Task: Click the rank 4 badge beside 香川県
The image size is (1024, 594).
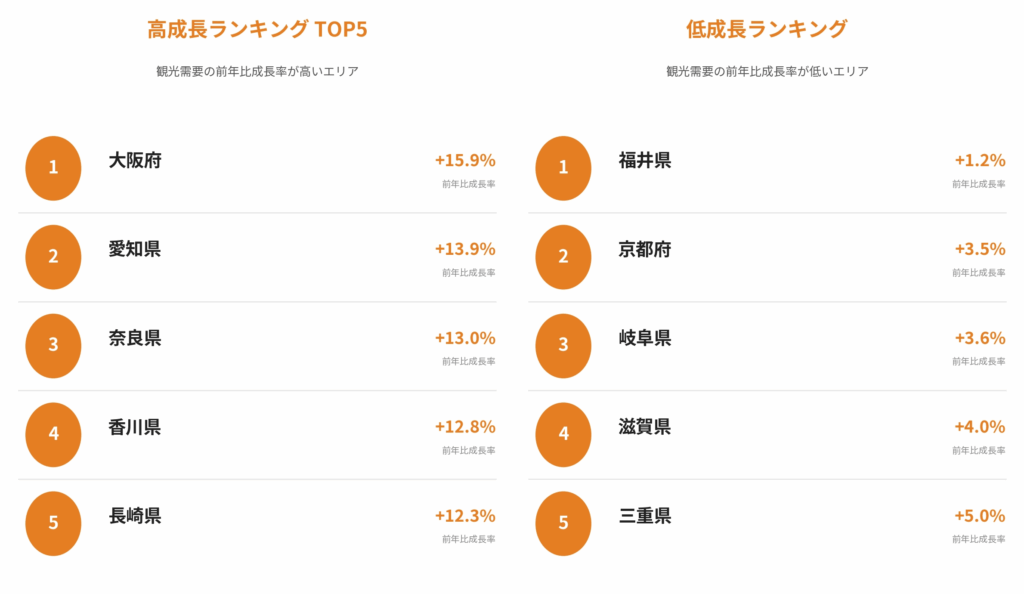Action: [54, 434]
